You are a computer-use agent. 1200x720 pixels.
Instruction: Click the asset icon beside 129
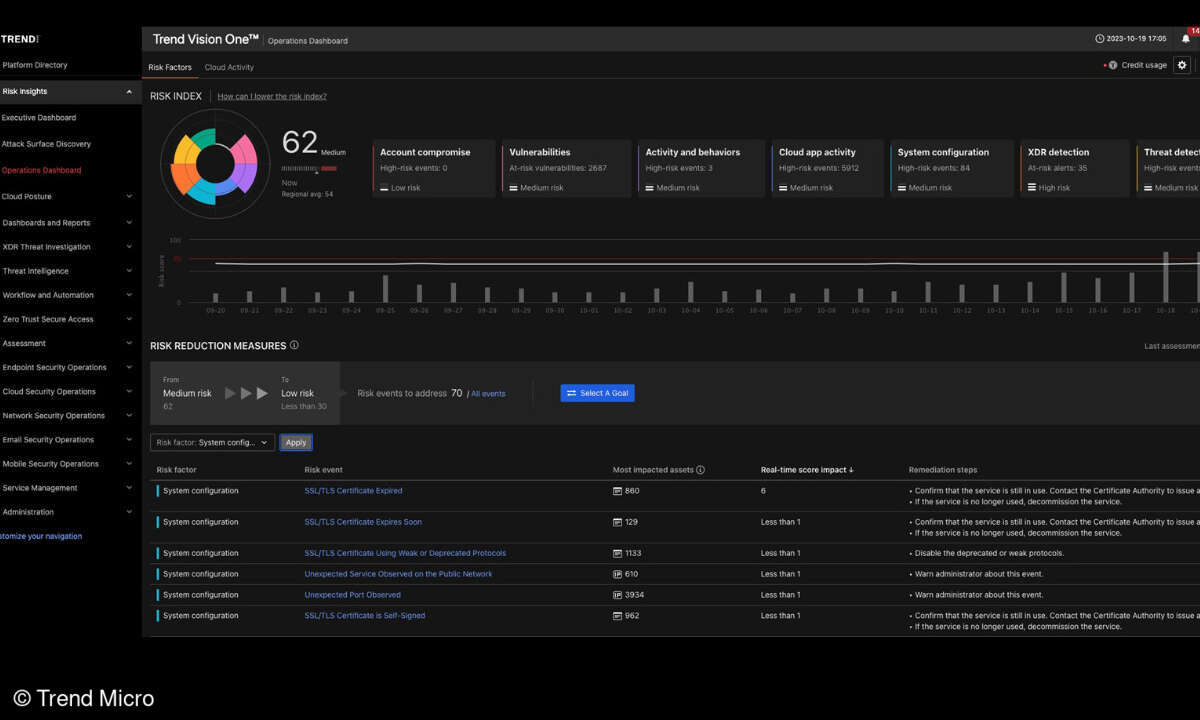617,522
